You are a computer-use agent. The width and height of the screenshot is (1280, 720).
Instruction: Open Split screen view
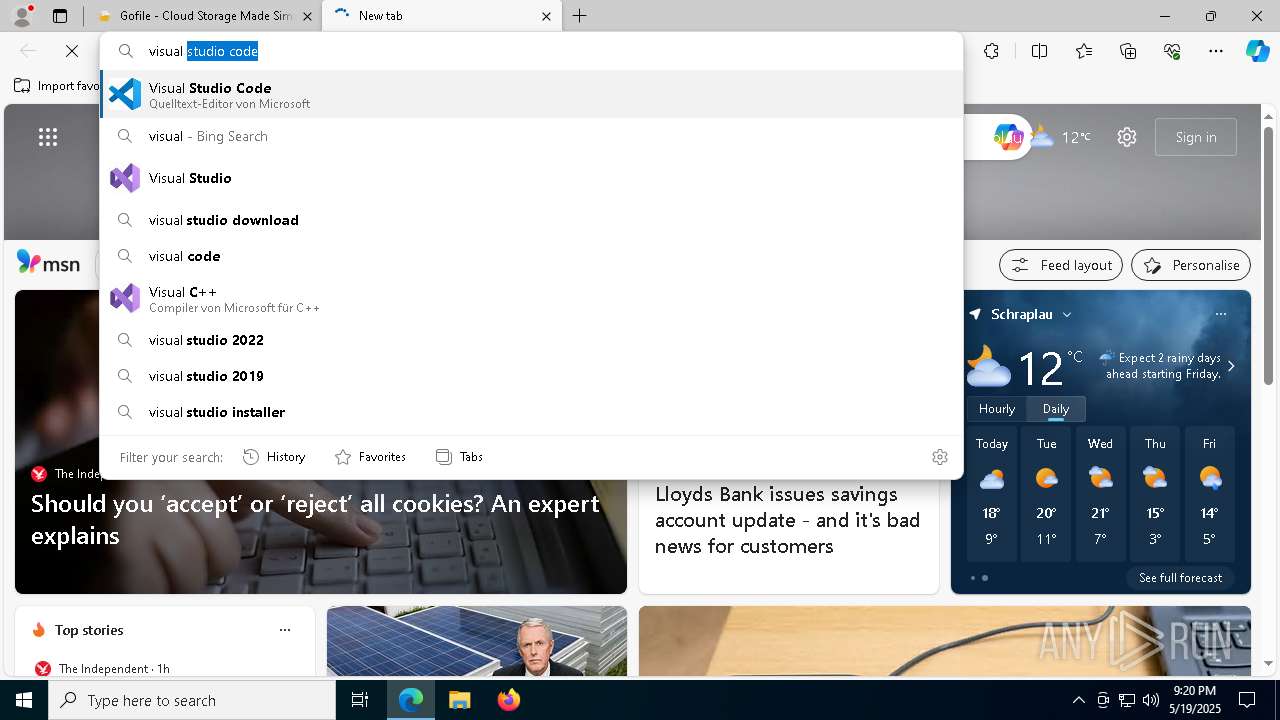(1039, 51)
